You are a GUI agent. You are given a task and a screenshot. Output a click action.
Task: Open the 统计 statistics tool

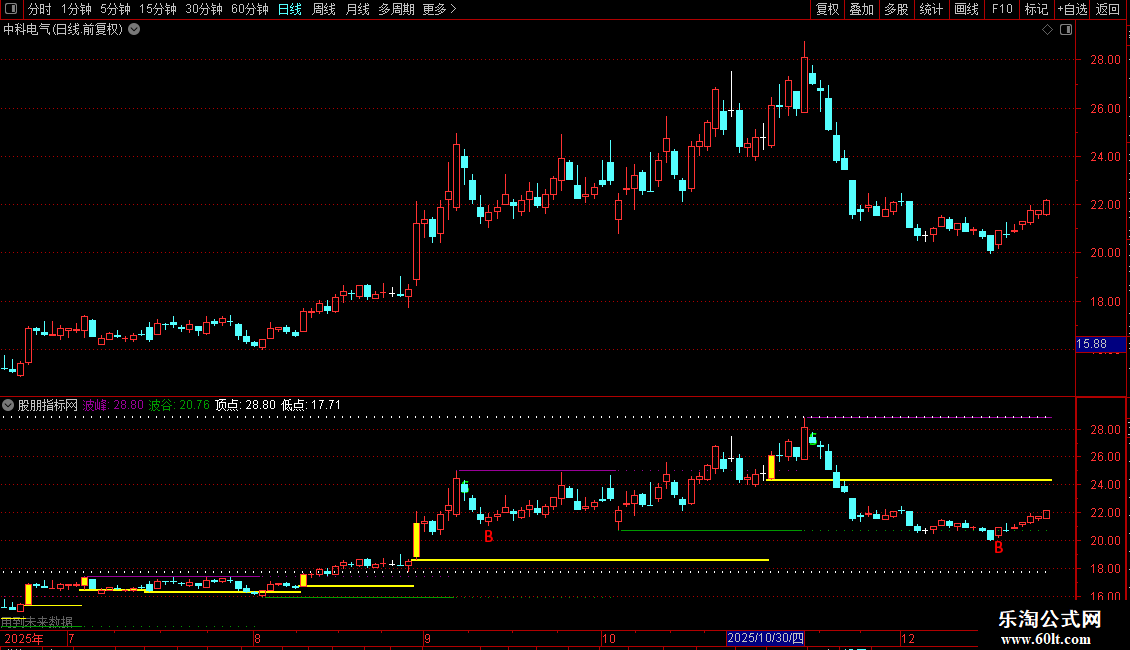(x=931, y=9)
